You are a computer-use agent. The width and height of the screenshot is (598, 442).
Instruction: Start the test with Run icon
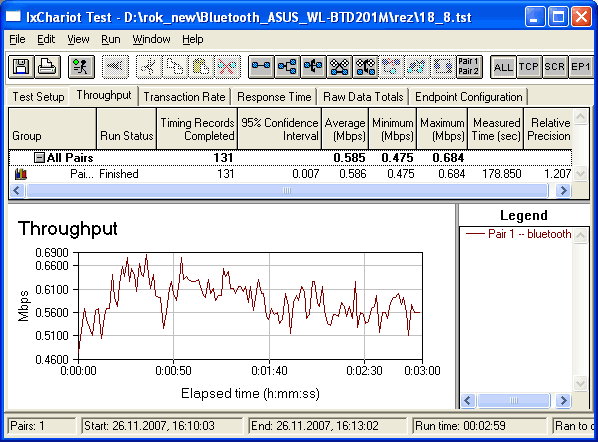(x=81, y=67)
